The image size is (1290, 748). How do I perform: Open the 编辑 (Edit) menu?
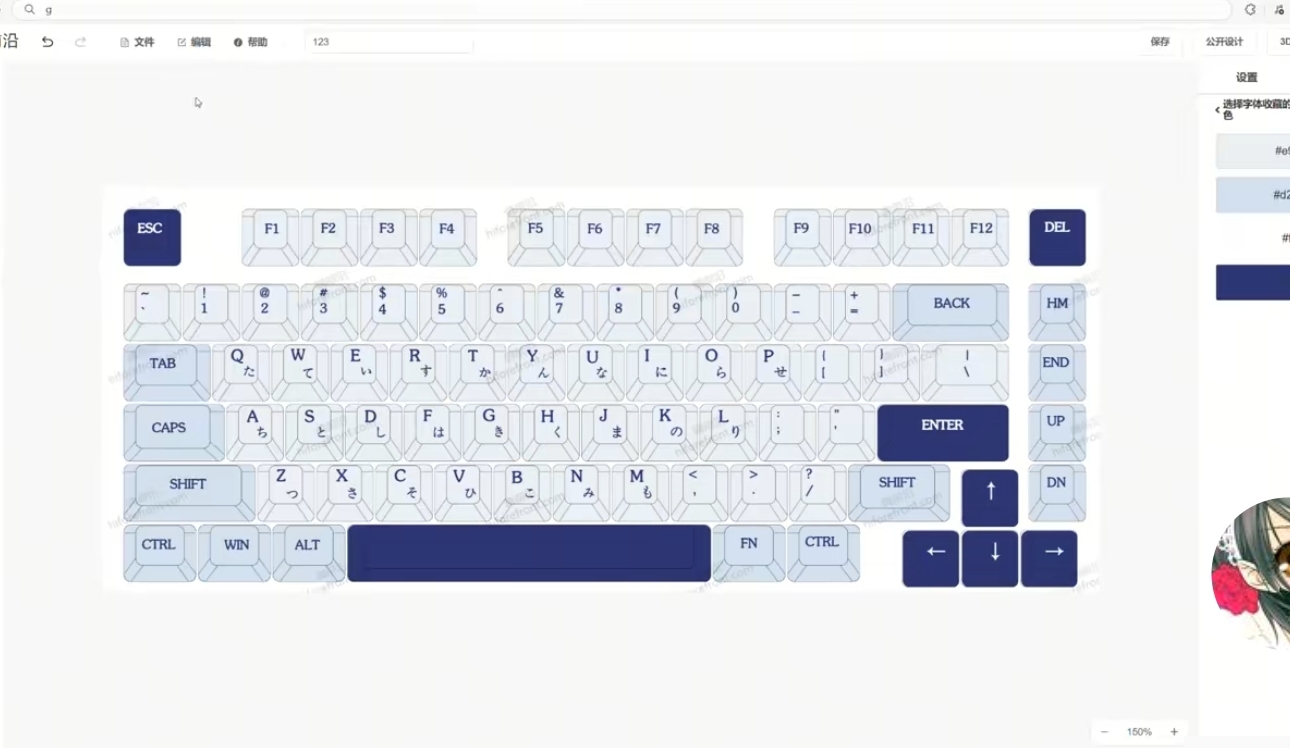(194, 42)
